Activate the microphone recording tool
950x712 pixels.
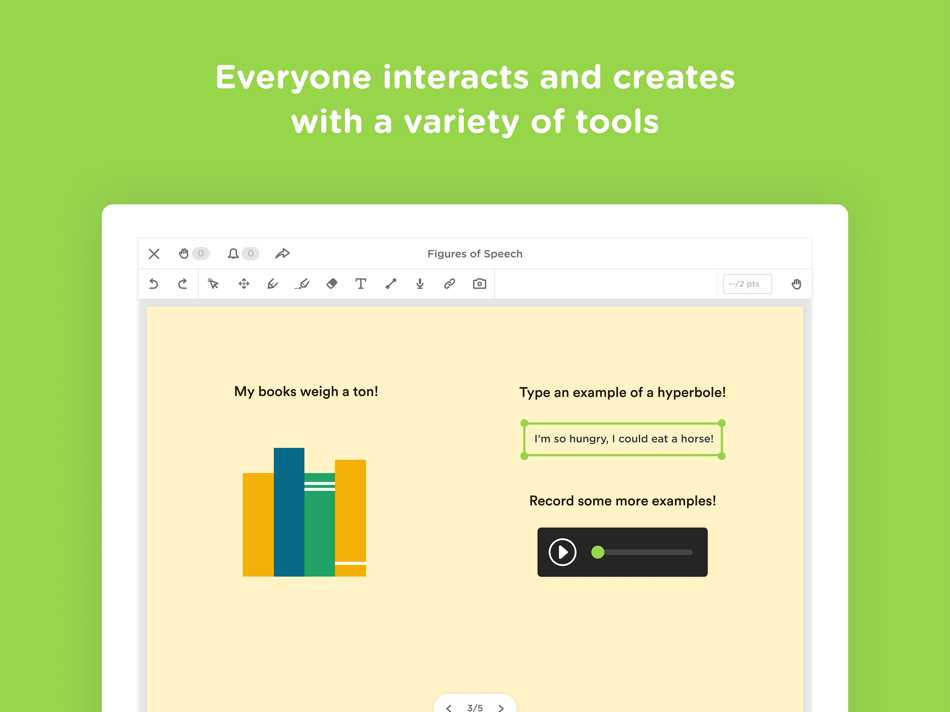[419, 284]
